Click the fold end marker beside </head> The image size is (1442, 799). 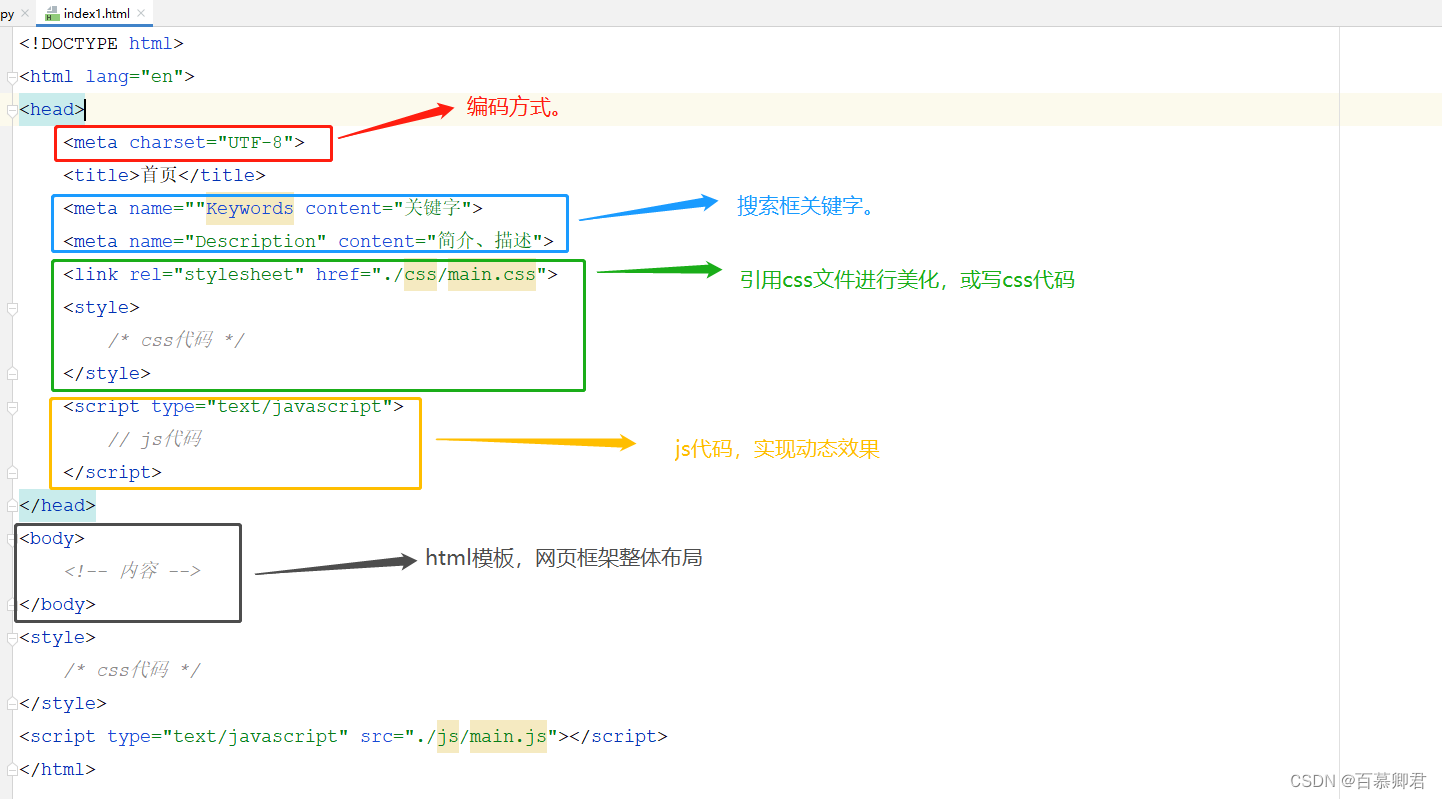[x=11, y=506]
